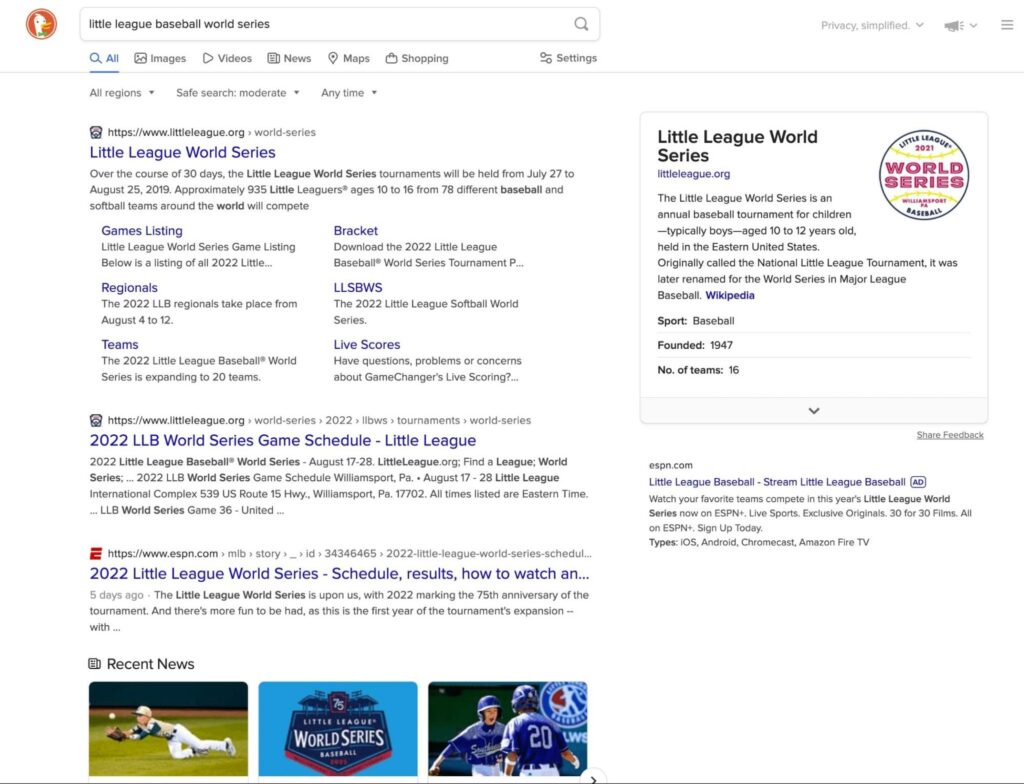Image resolution: width=1024 pixels, height=784 pixels.
Task: Click the DuckDuckGo logo
Action: [41, 24]
